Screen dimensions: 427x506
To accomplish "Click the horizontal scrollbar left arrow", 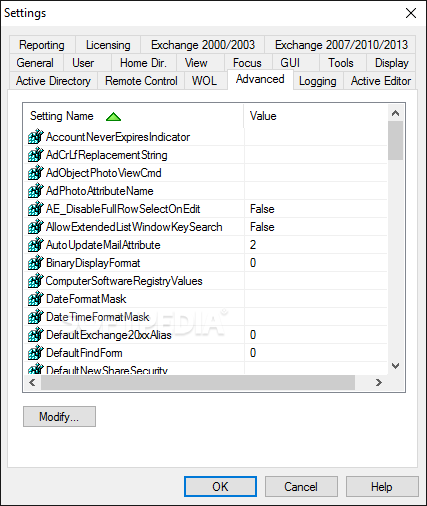I will [x=32, y=382].
